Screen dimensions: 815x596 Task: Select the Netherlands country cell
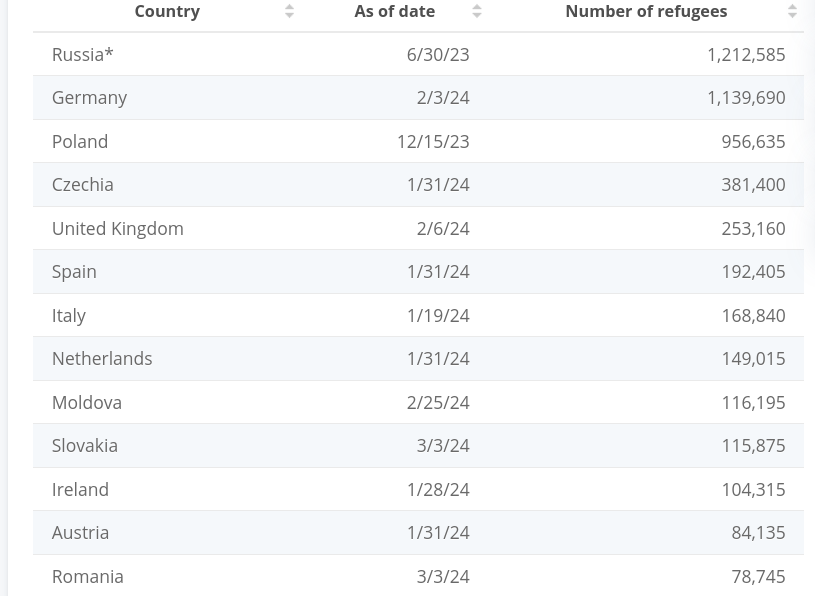pyautogui.click(x=102, y=358)
